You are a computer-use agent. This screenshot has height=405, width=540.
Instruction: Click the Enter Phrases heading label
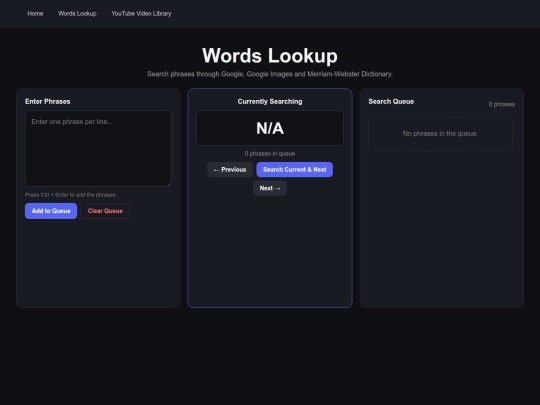click(x=48, y=102)
